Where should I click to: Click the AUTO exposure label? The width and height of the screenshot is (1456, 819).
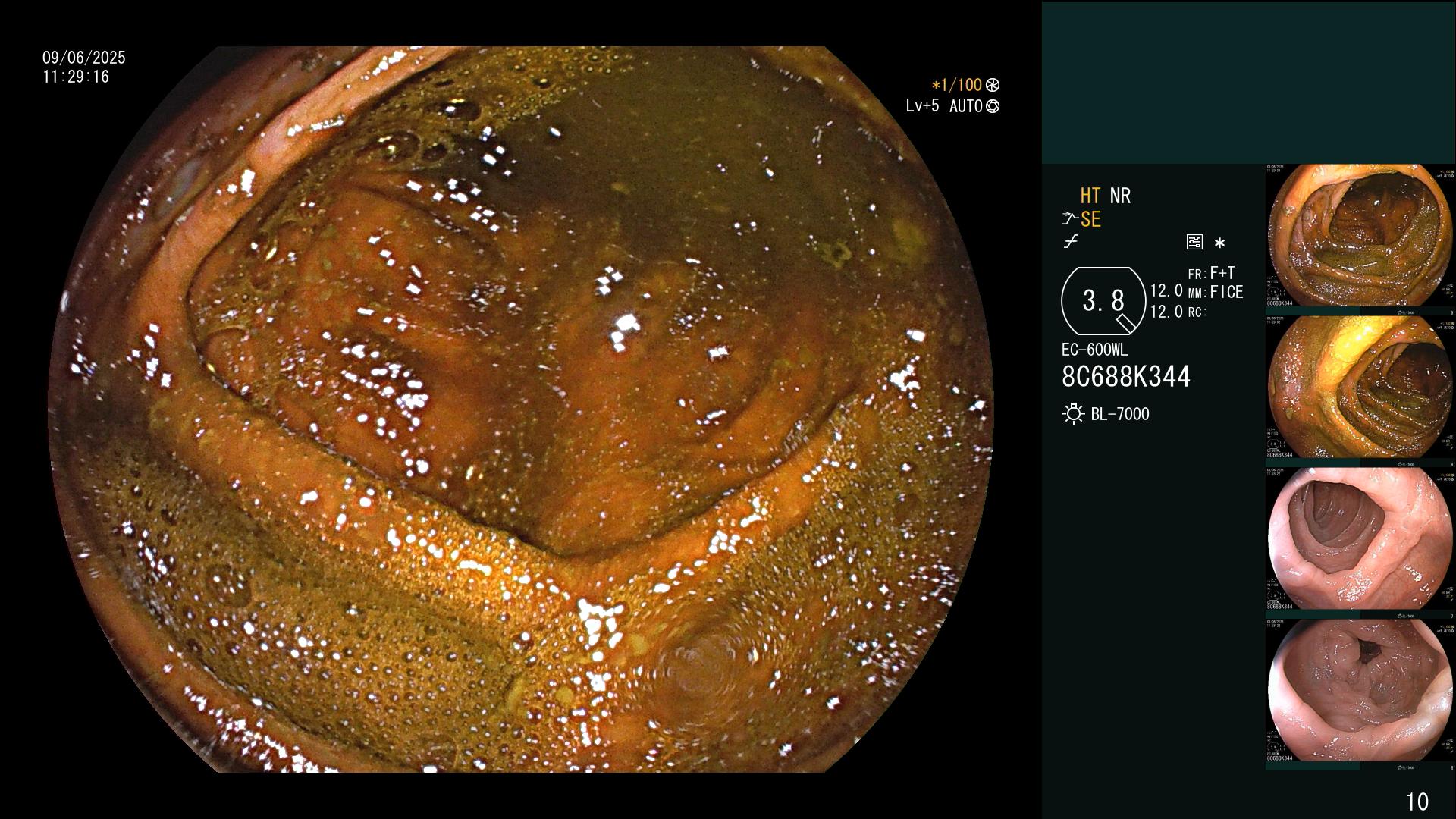click(965, 106)
